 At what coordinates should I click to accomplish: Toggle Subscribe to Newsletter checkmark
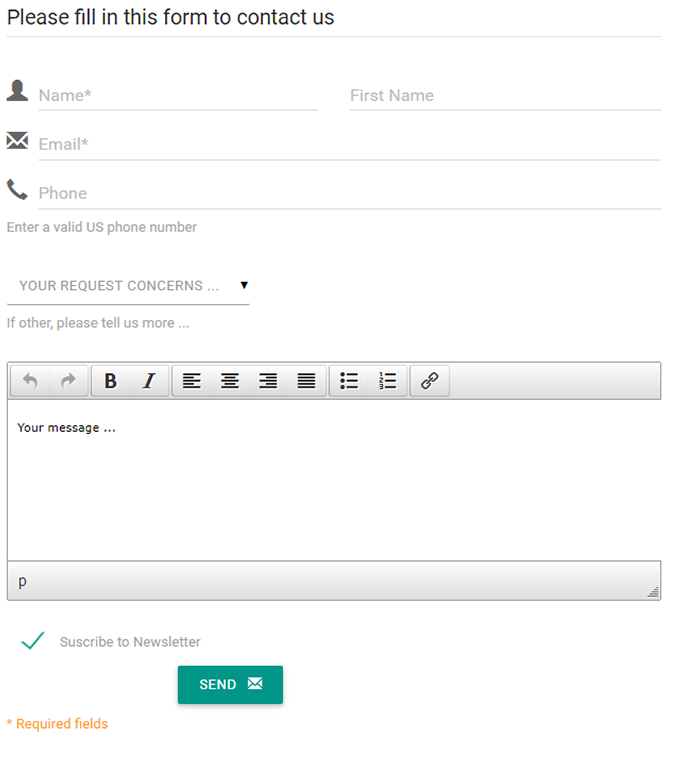[33, 641]
